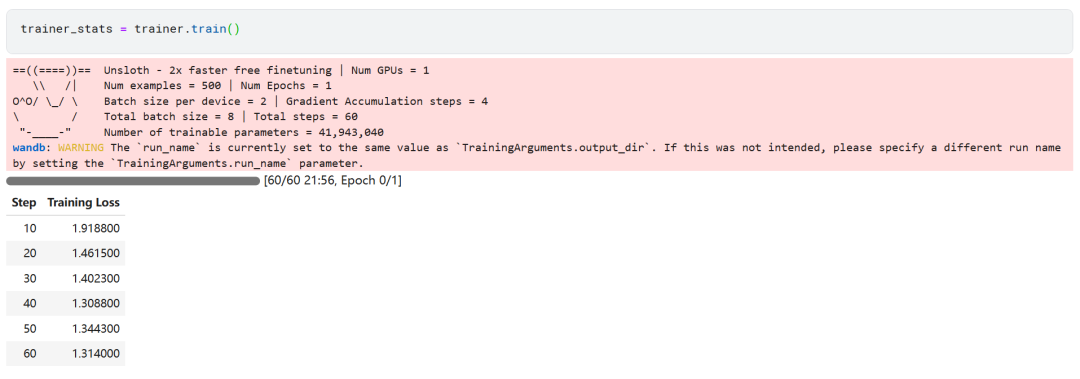Click the training progress bar
Image resolution: width=1080 pixels, height=379 pixels.
point(133,181)
